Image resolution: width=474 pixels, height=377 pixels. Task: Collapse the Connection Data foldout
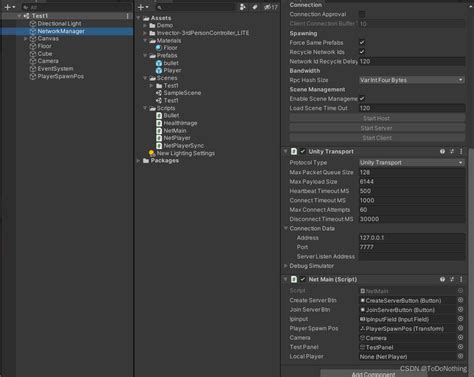(x=286, y=228)
